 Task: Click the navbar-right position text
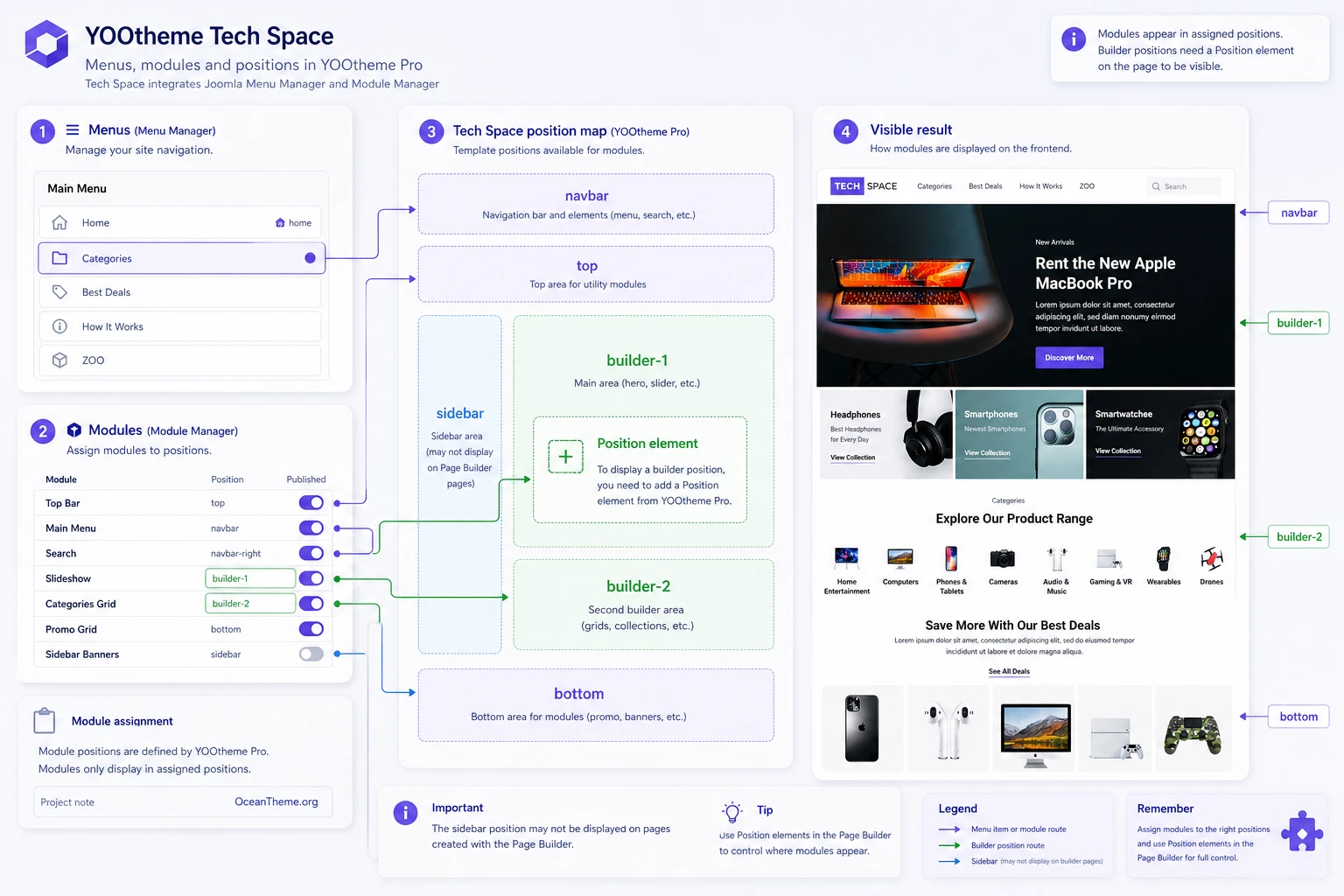pos(235,553)
